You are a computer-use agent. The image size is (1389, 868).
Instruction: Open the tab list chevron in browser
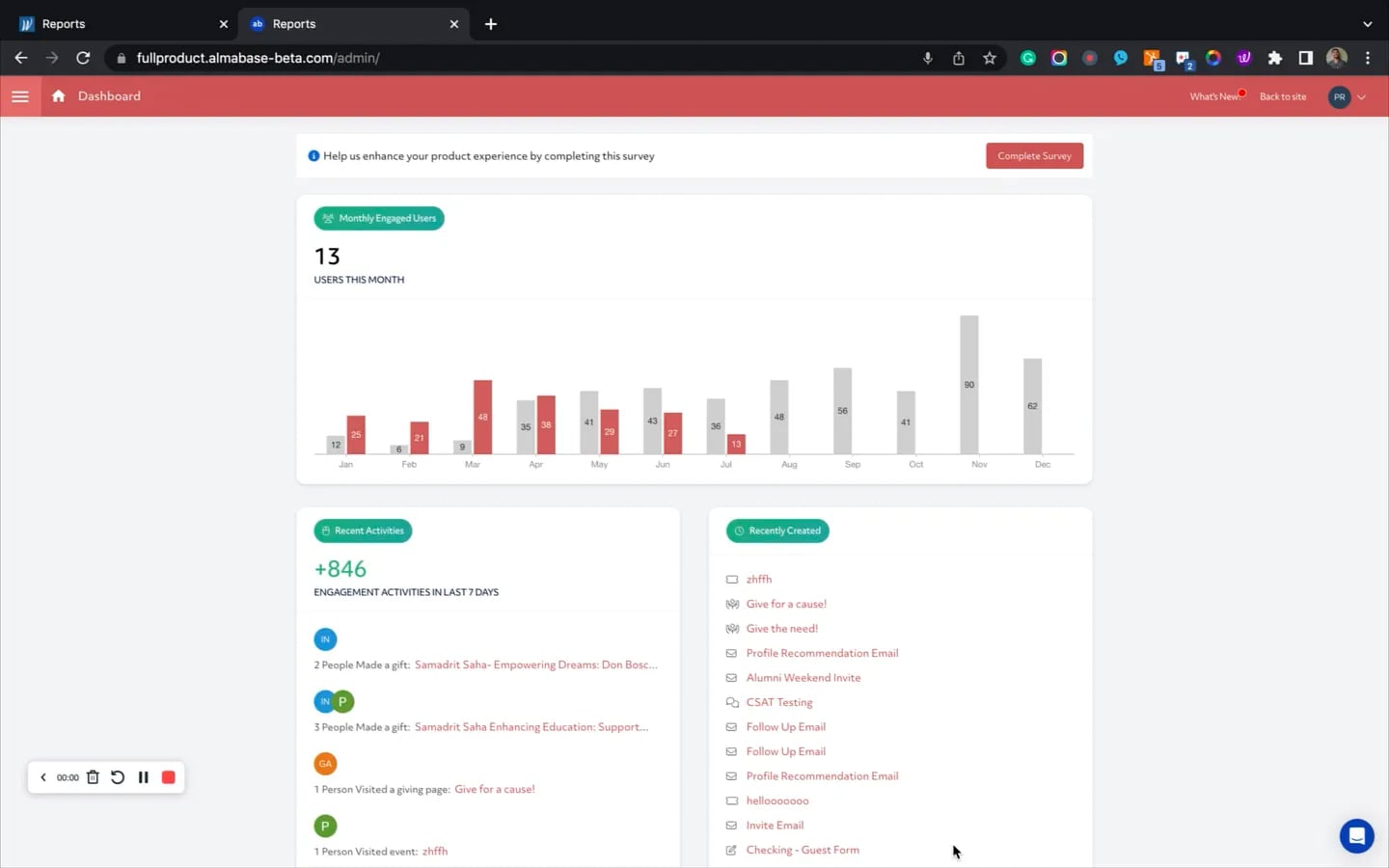point(1367,24)
